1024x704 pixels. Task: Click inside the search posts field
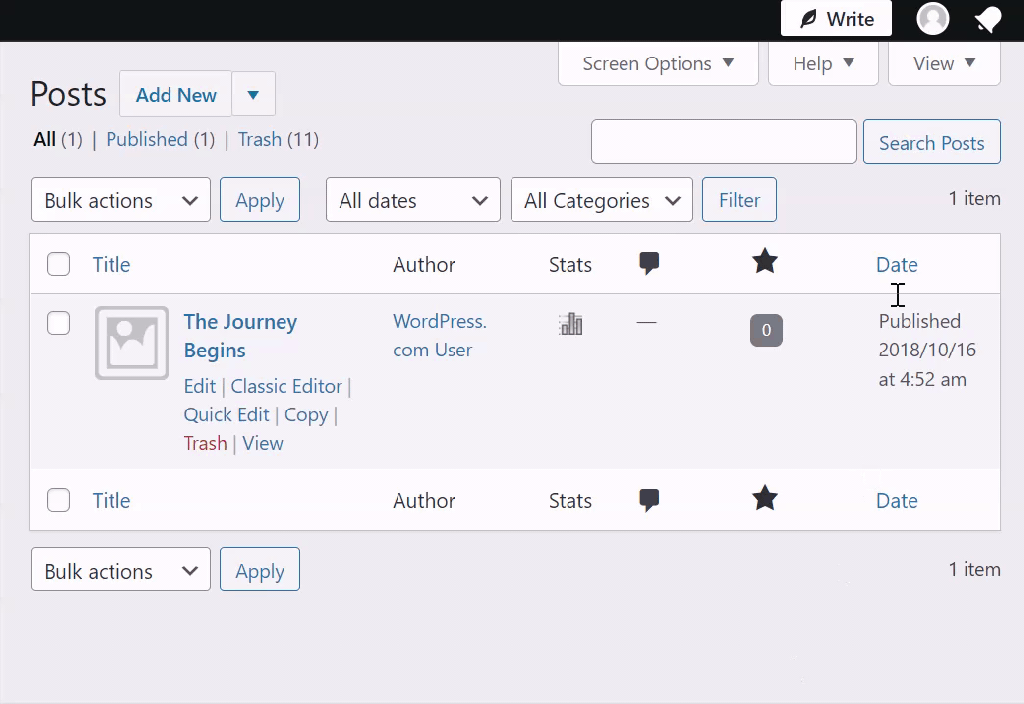pos(723,141)
